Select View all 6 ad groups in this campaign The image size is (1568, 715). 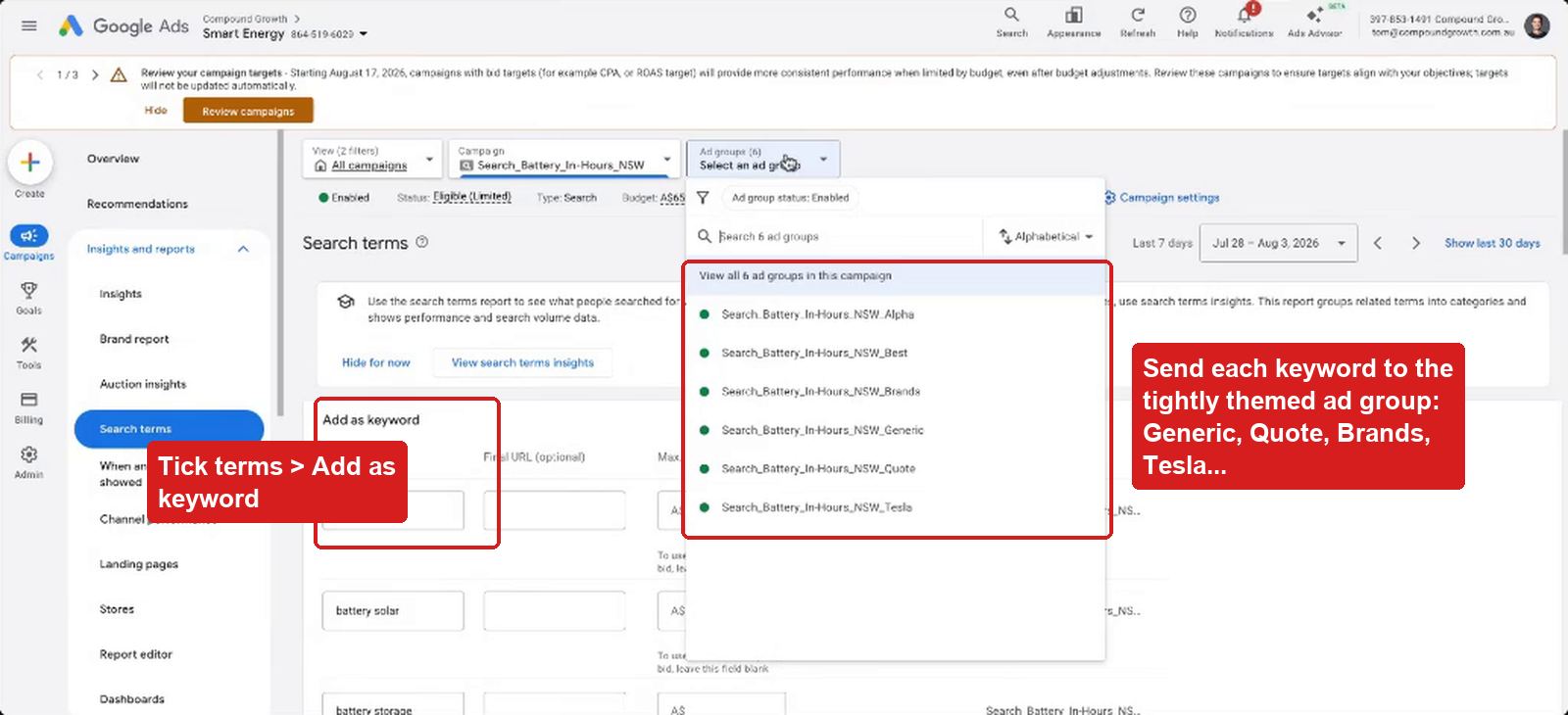coord(897,276)
